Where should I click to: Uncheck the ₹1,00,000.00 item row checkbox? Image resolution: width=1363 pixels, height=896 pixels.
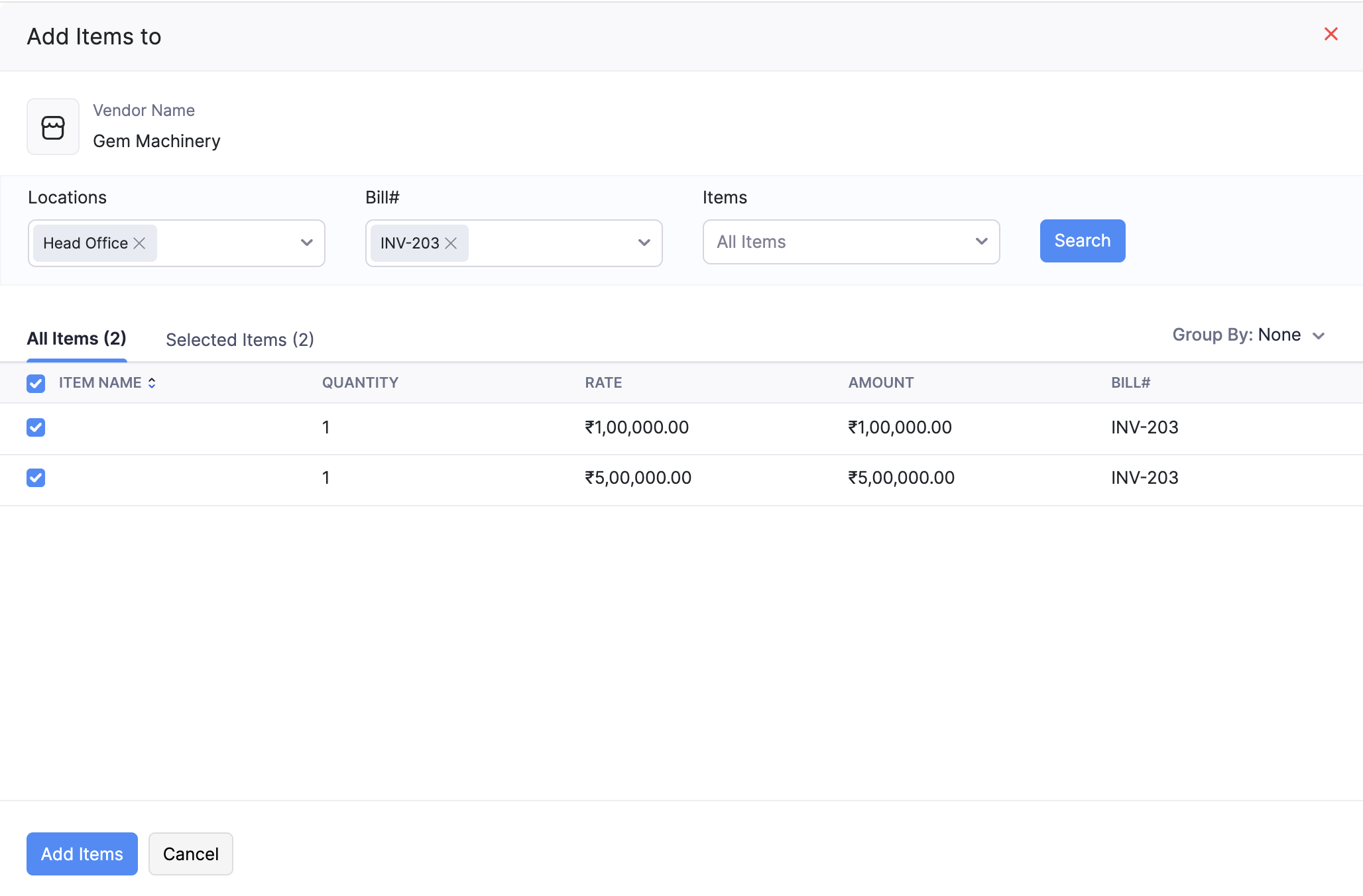(x=36, y=427)
